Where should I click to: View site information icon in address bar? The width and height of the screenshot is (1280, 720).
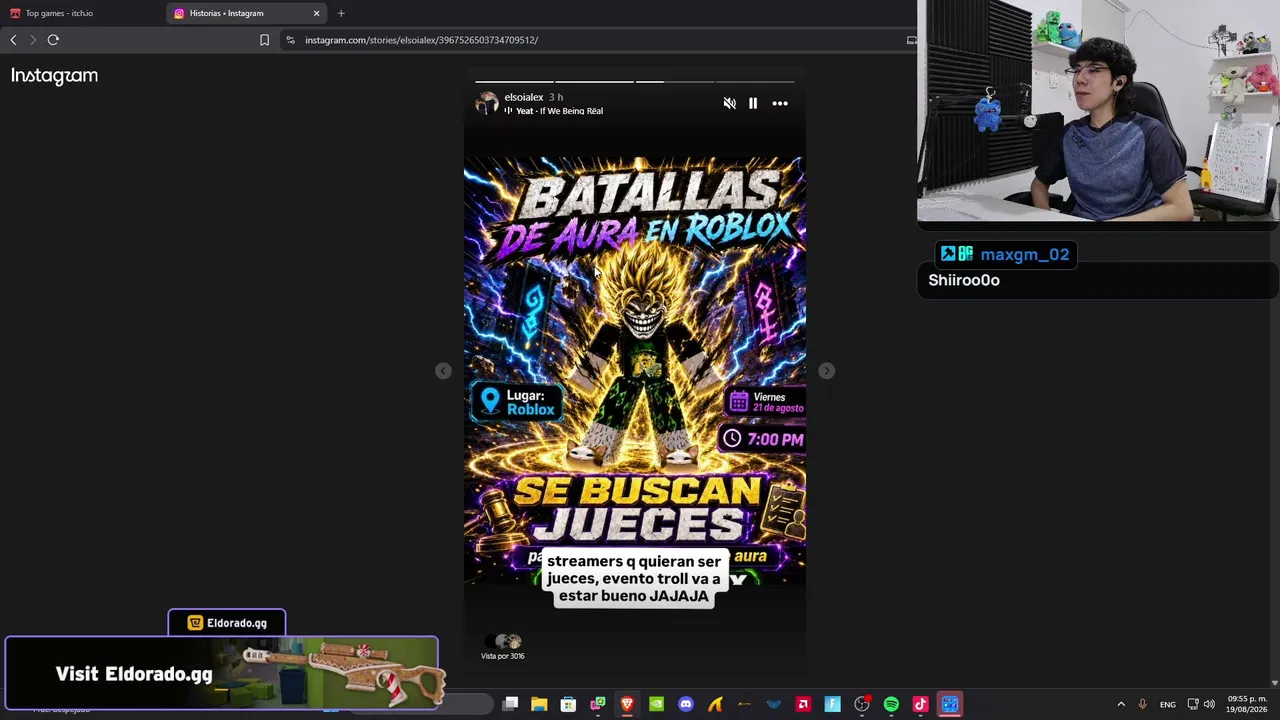(x=290, y=40)
